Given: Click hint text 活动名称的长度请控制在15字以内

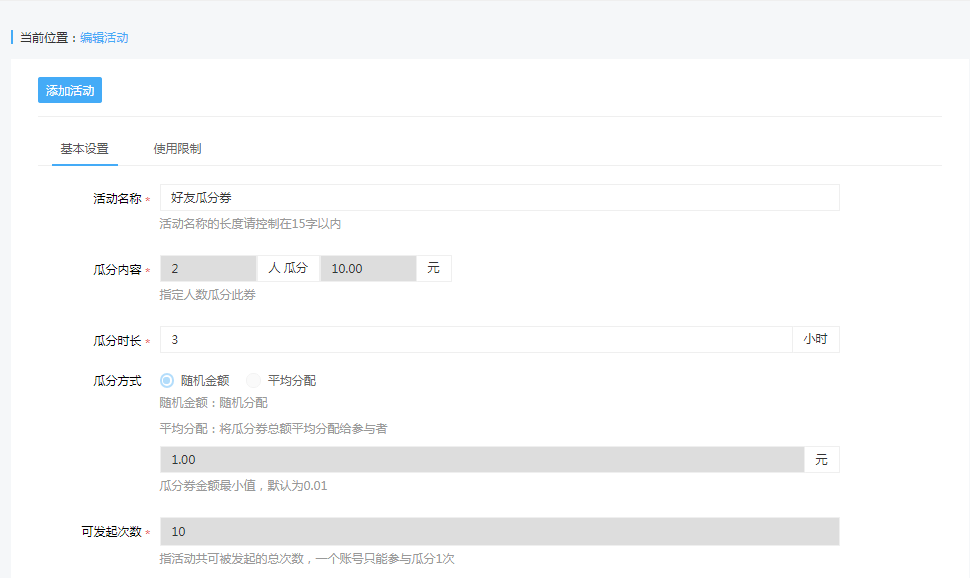Looking at the screenshot, I should click(x=250, y=224).
